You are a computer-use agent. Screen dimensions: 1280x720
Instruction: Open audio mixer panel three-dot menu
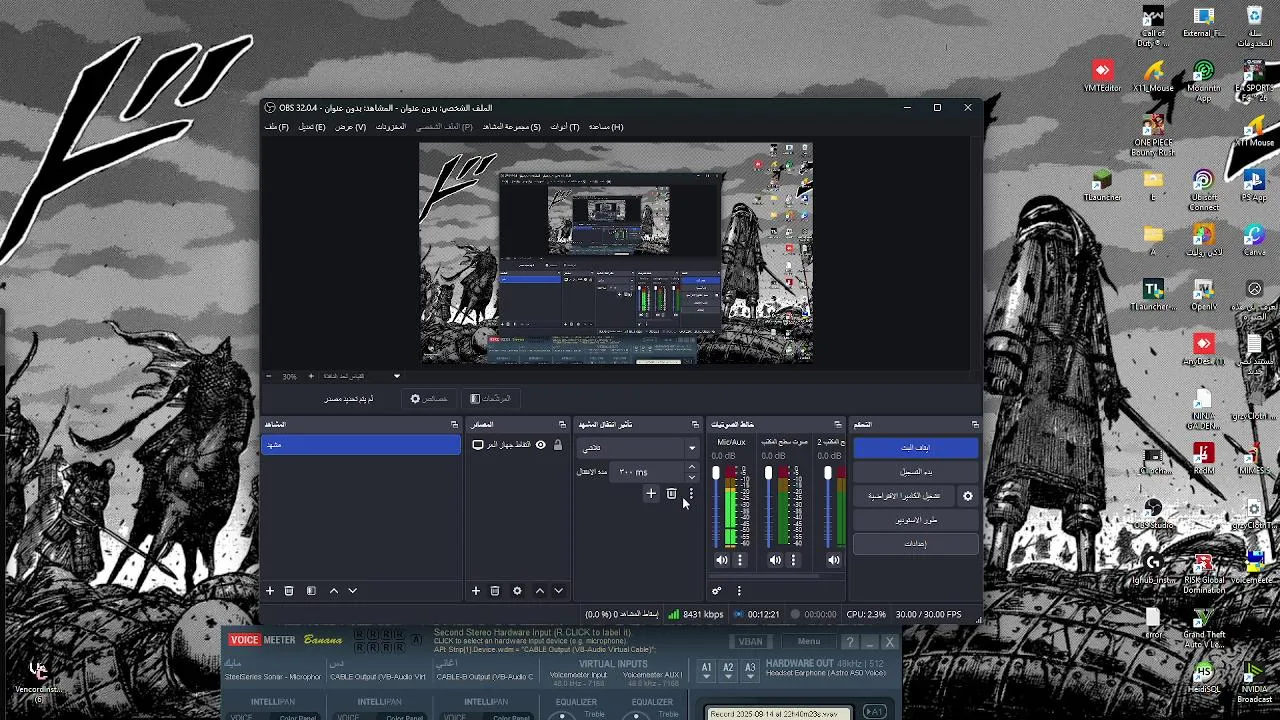point(739,591)
